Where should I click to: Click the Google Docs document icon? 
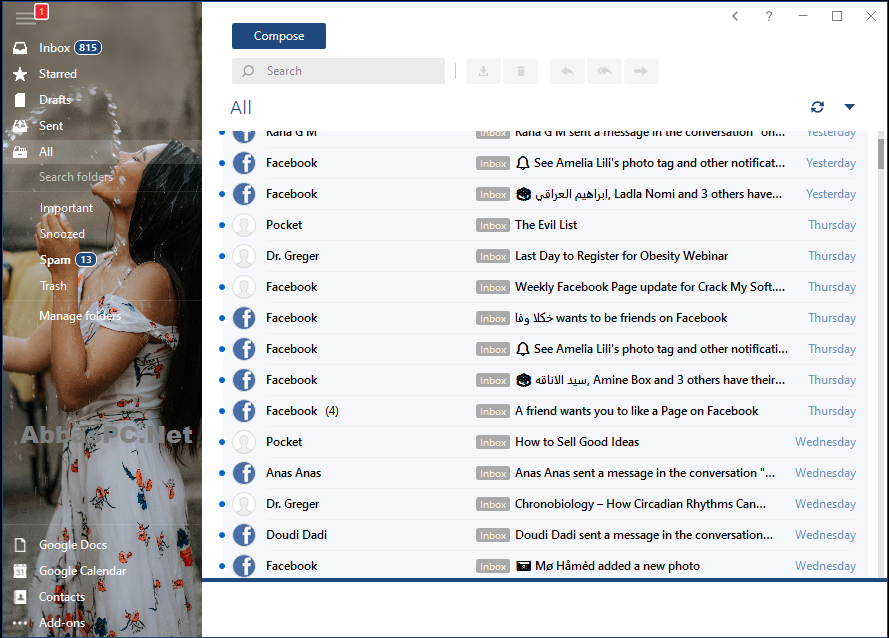coord(20,545)
